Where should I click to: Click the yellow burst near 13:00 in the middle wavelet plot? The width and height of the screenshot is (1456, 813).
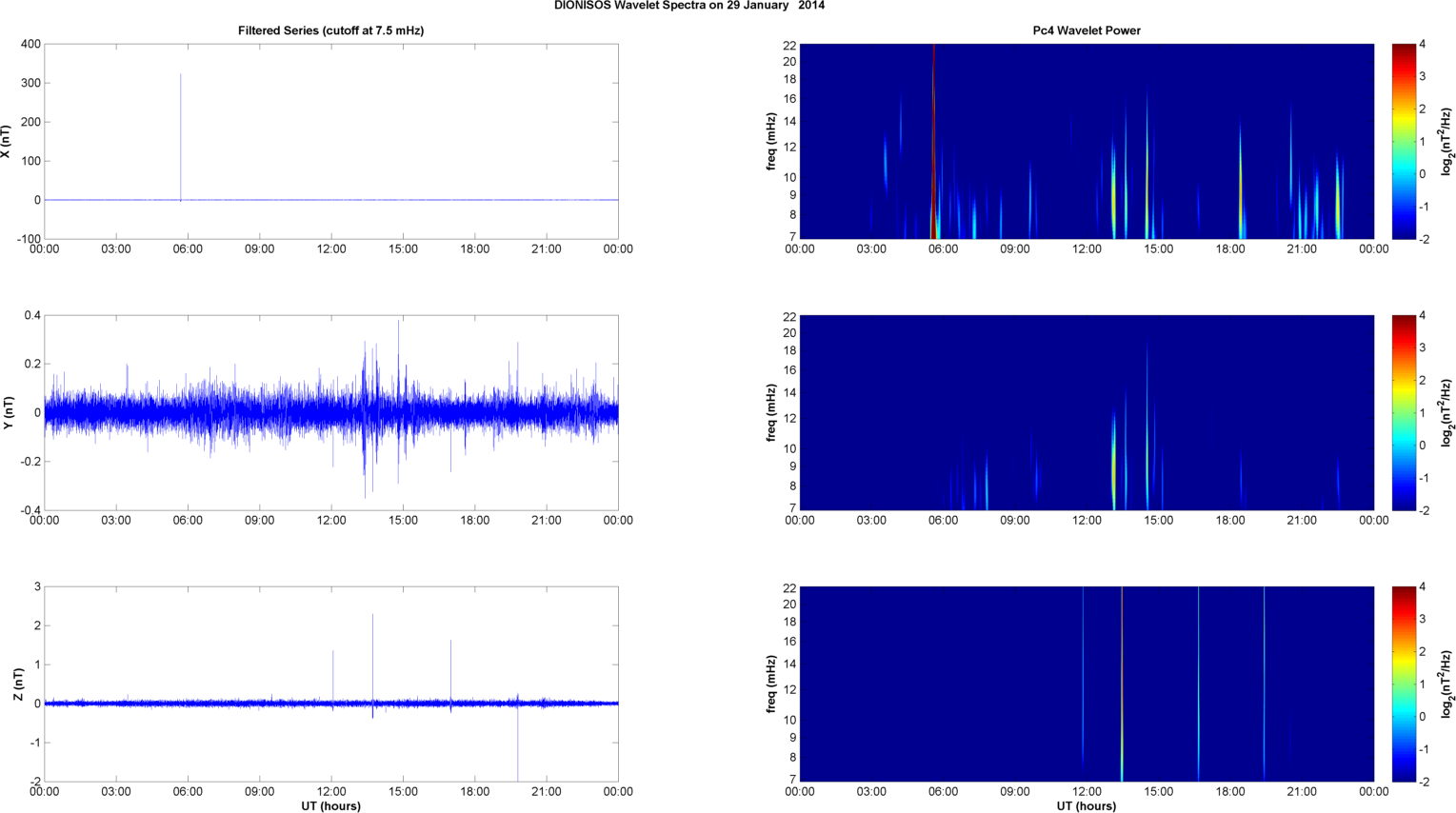coord(1113,462)
